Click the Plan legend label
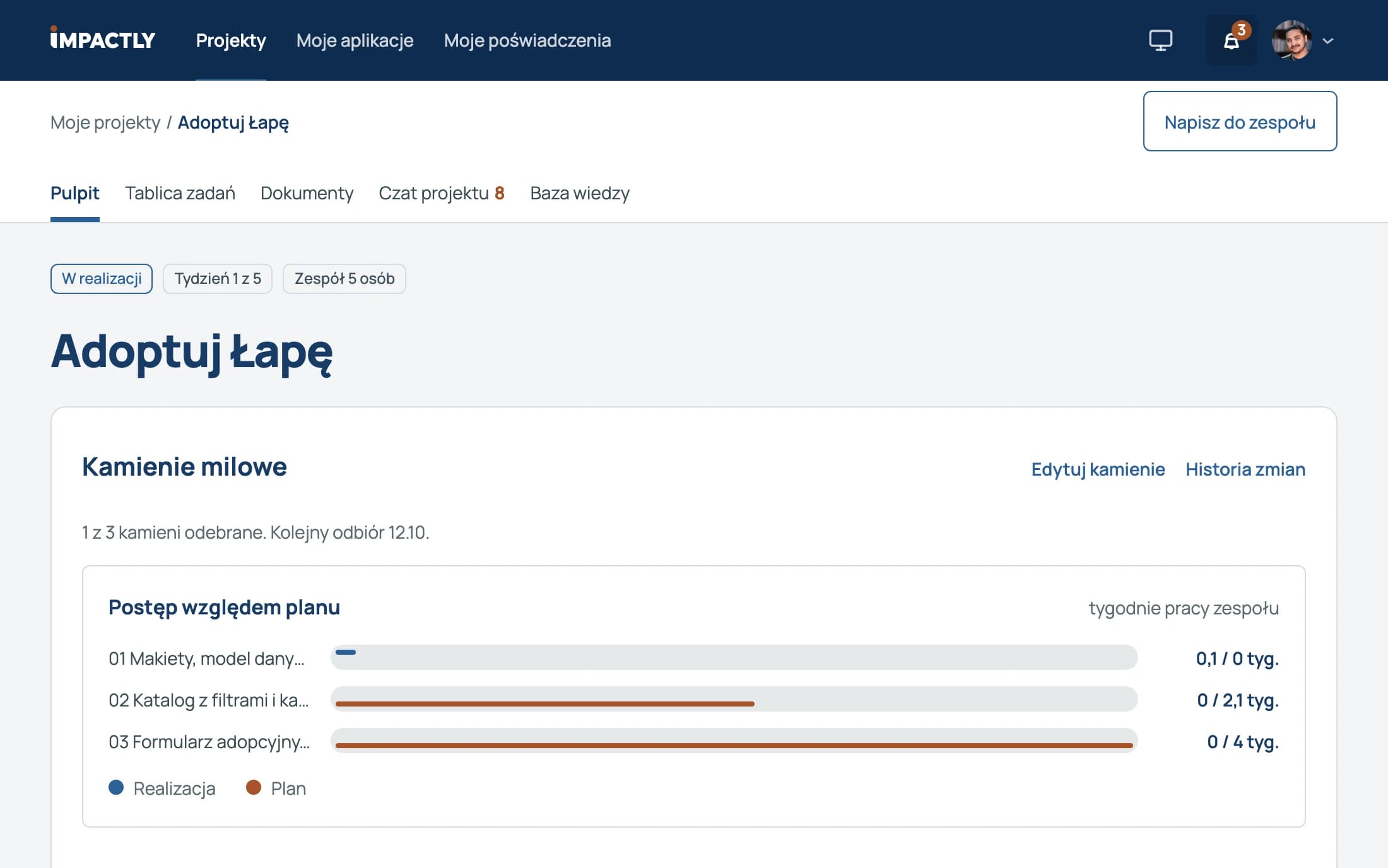Viewport: 1388px width, 868px height. coord(288,789)
